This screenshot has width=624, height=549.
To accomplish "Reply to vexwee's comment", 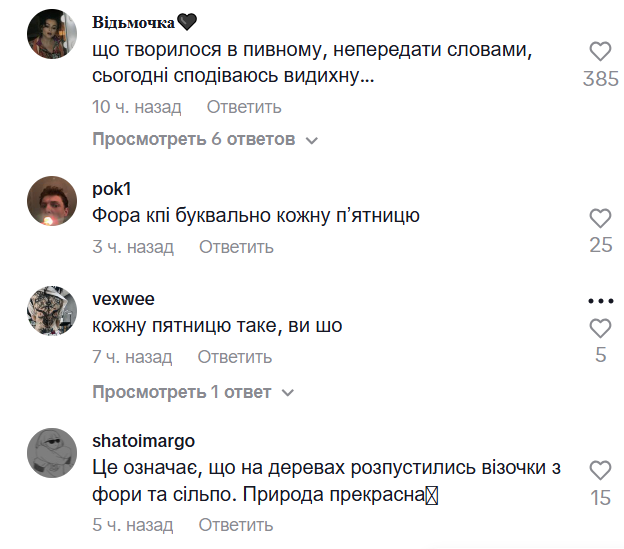I will tap(234, 357).
